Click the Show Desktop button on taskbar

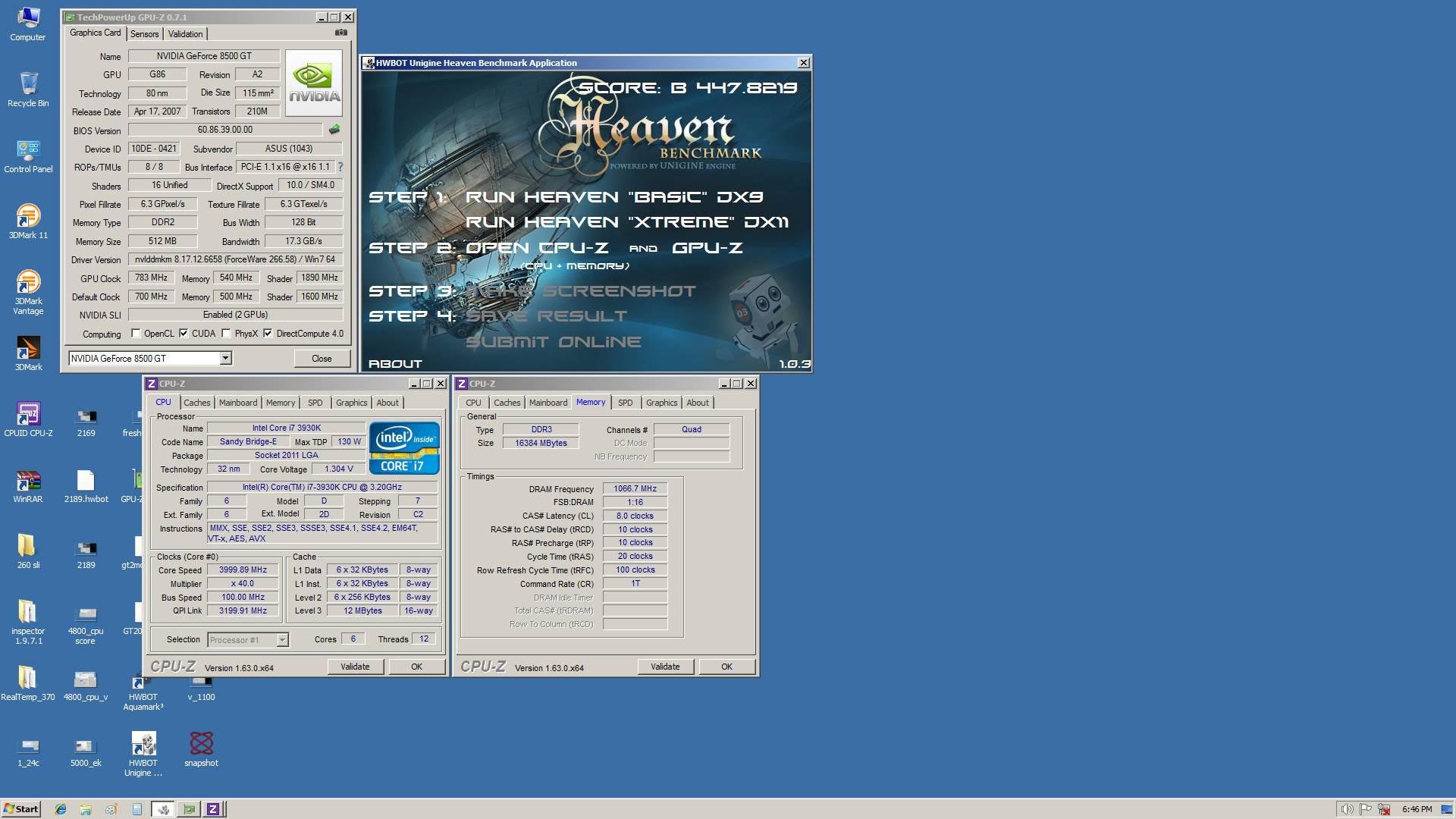coord(1447,809)
